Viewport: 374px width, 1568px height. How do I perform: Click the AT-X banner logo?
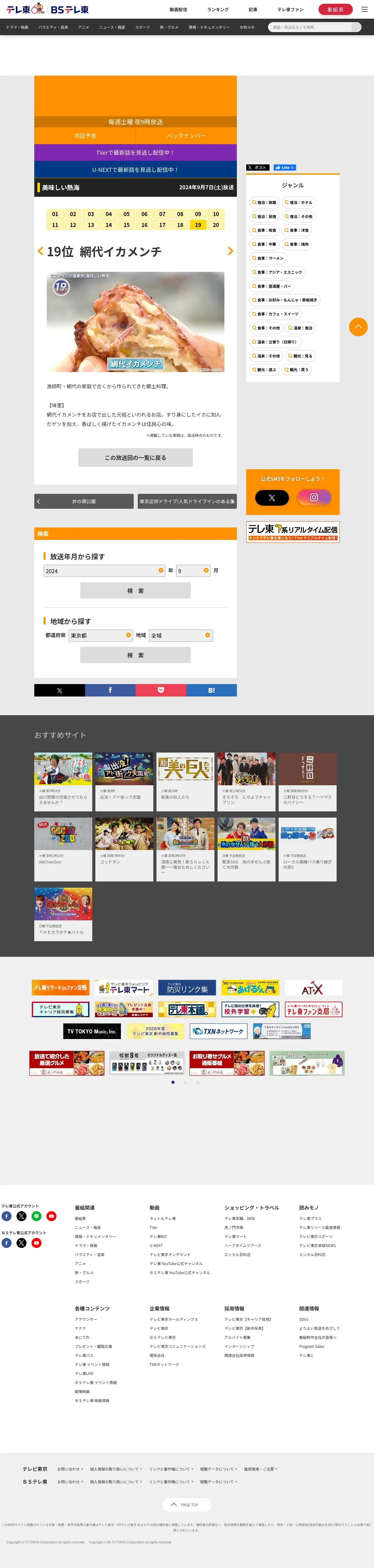pyautogui.click(x=313, y=987)
